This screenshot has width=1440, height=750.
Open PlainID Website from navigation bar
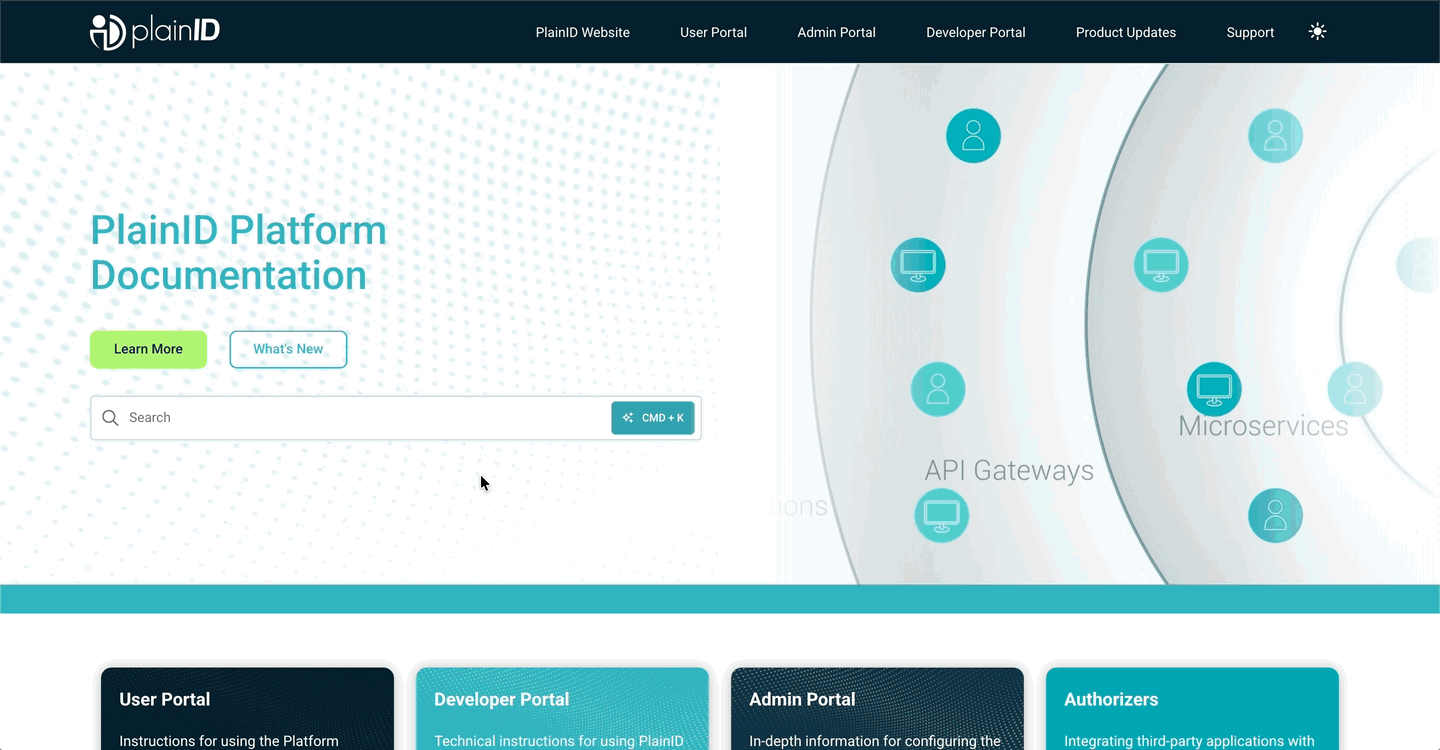pos(582,32)
